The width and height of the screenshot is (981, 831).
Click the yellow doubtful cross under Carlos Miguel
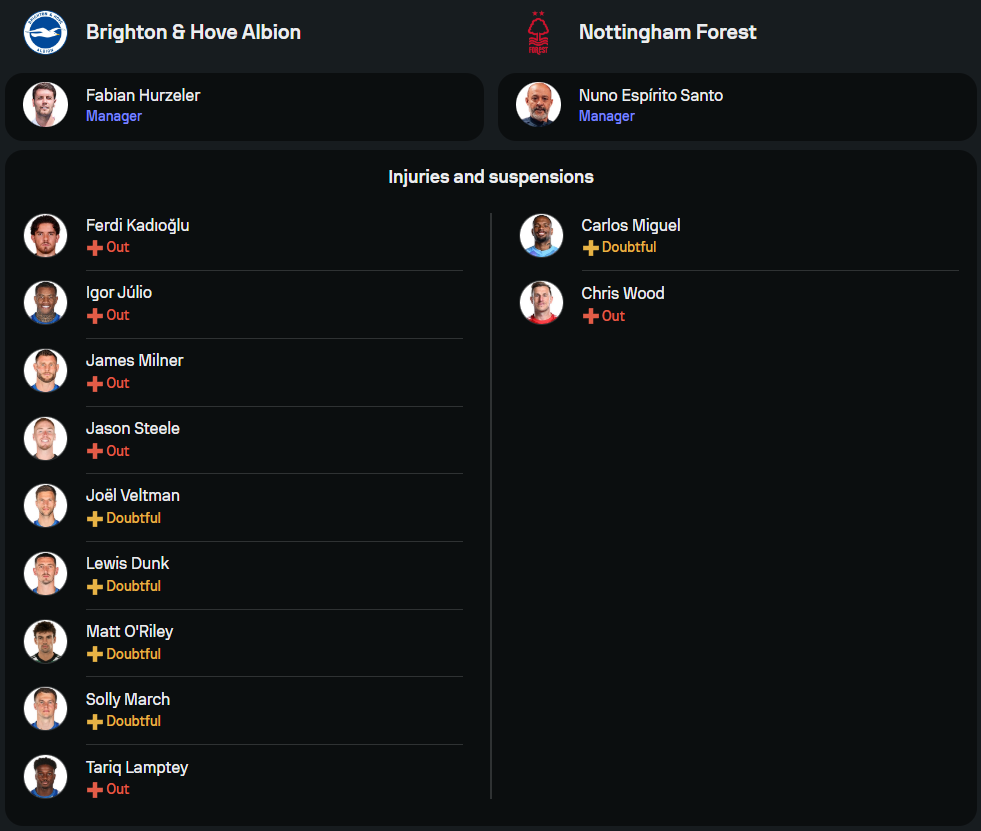pyautogui.click(x=591, y=248)
